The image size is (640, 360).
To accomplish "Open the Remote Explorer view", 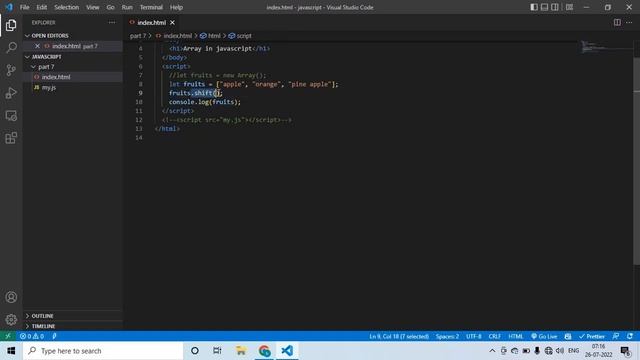I will click(x=11, y=116).
